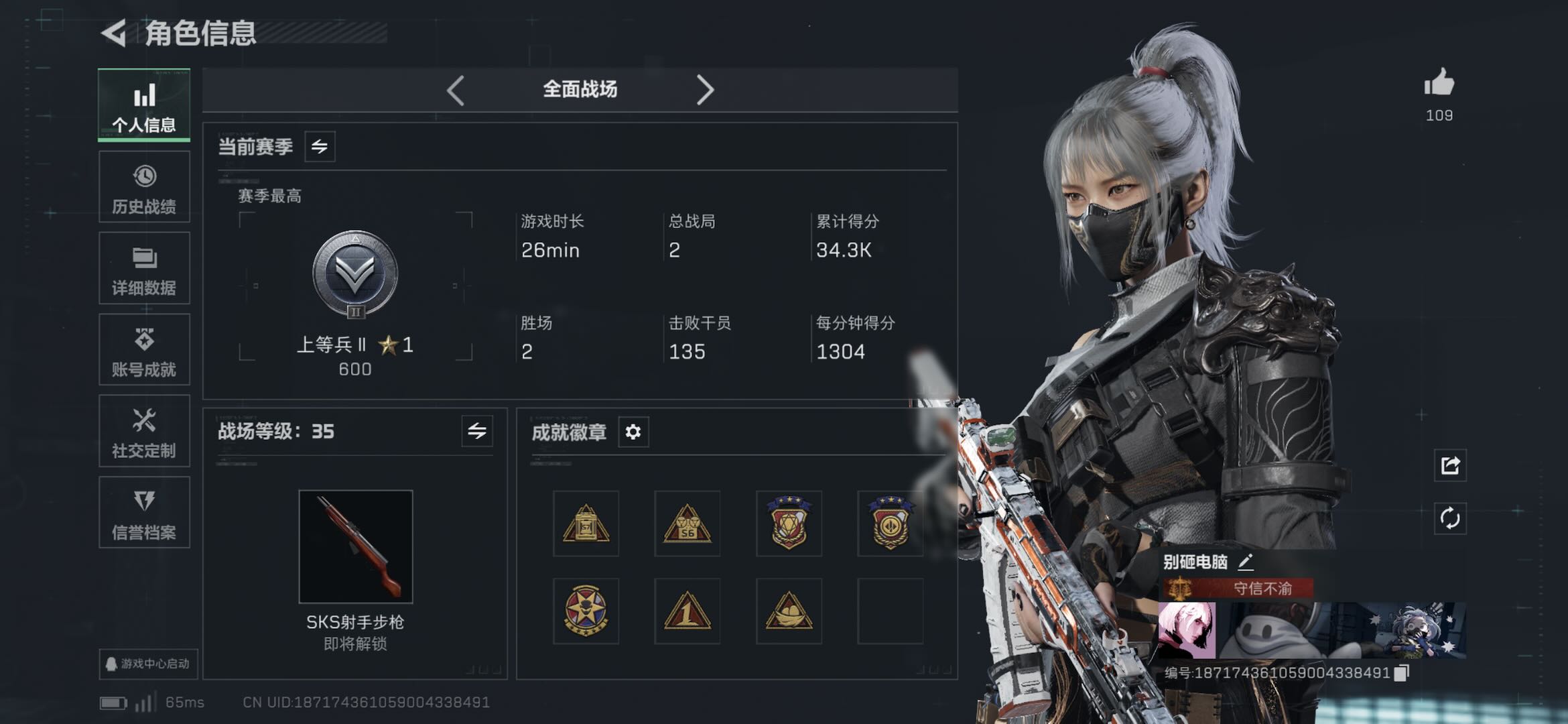Open the 账号成就 sidebar tab
The height and width of the screenshot is (724, 1568).
tap(144, 350)
